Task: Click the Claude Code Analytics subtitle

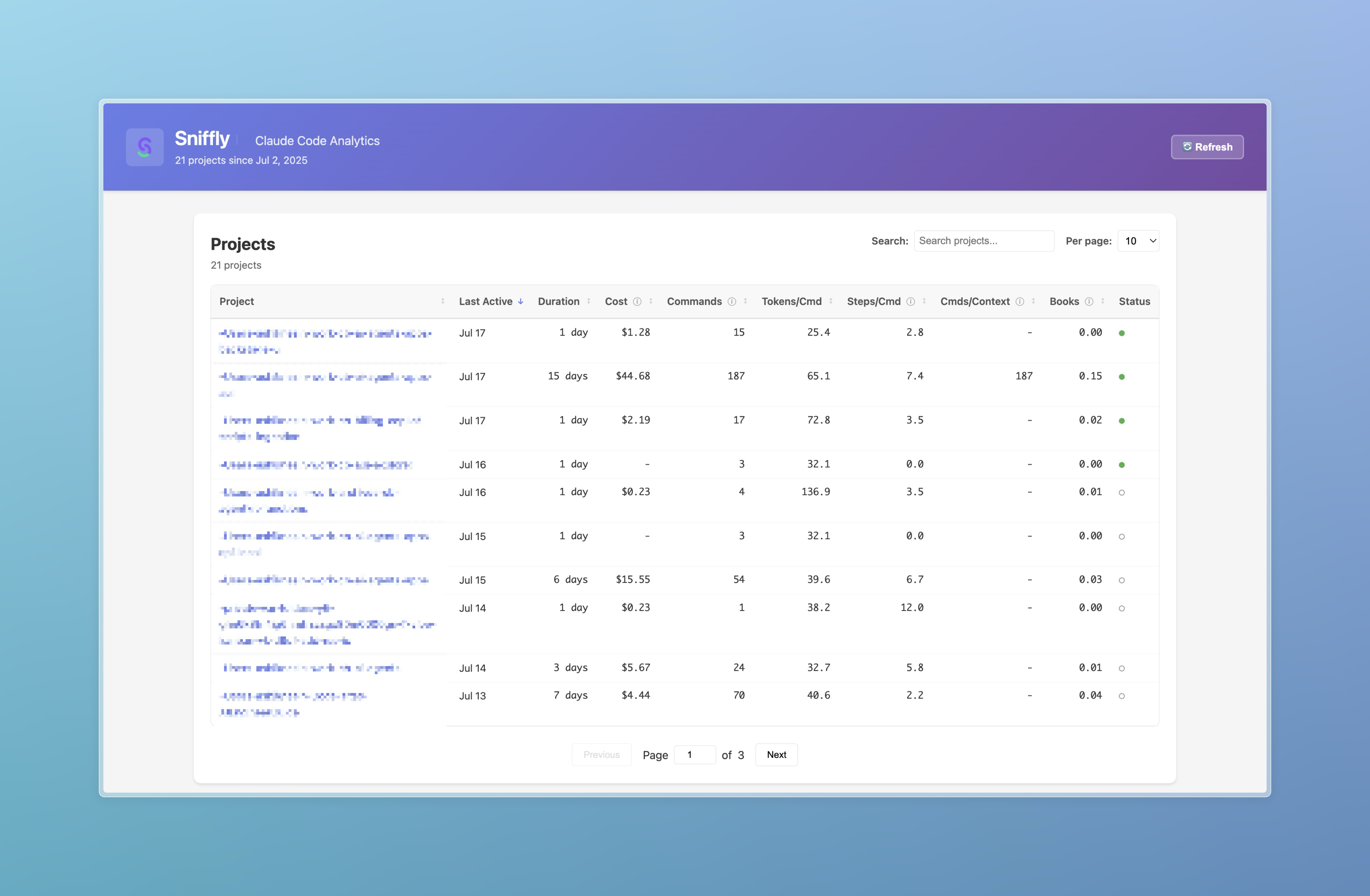Action: click(x=317, y=141)
